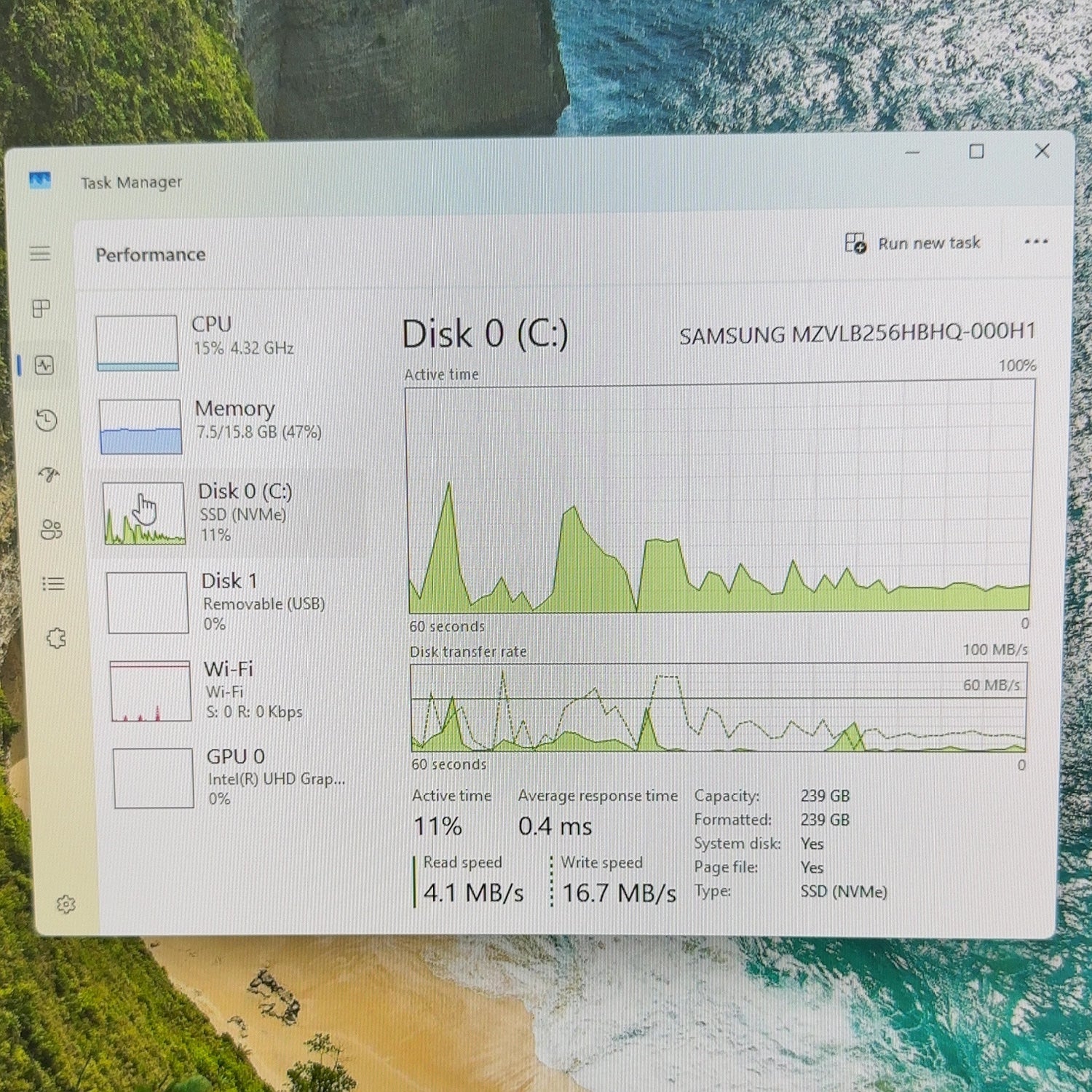Open Users page sidebar icon

(51, 529)
